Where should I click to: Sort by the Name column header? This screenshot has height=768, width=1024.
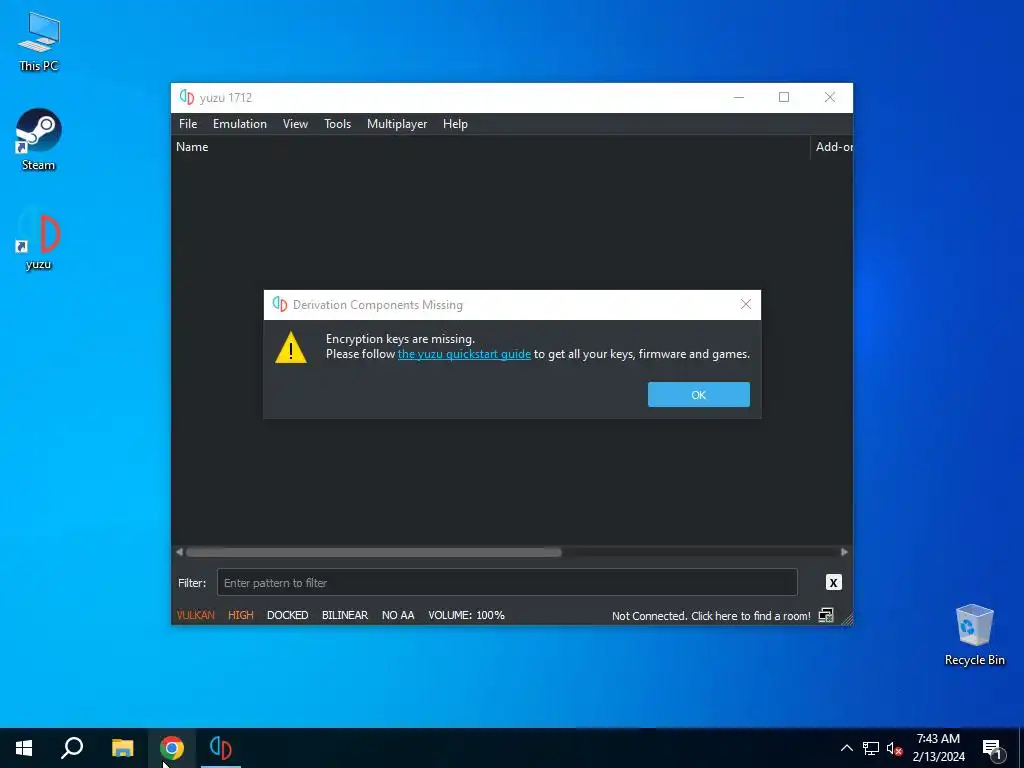(490, 147)
